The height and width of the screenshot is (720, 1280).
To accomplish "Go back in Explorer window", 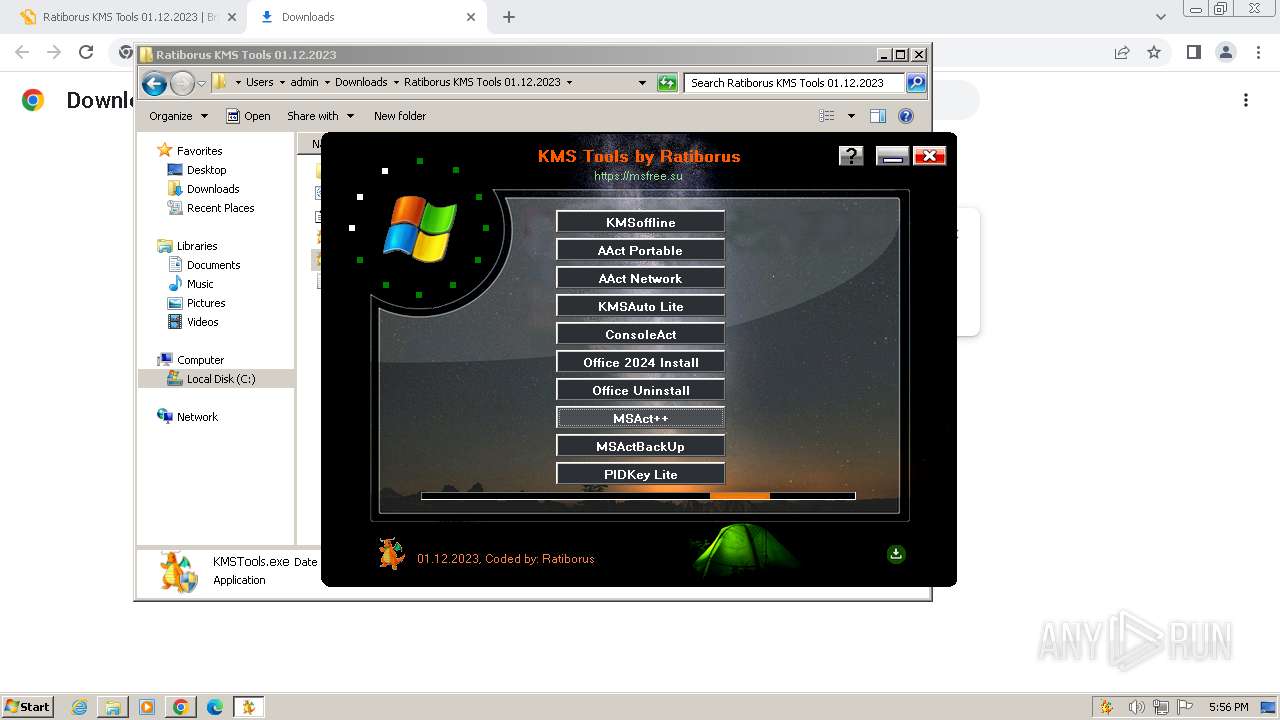I will point(154,83).
